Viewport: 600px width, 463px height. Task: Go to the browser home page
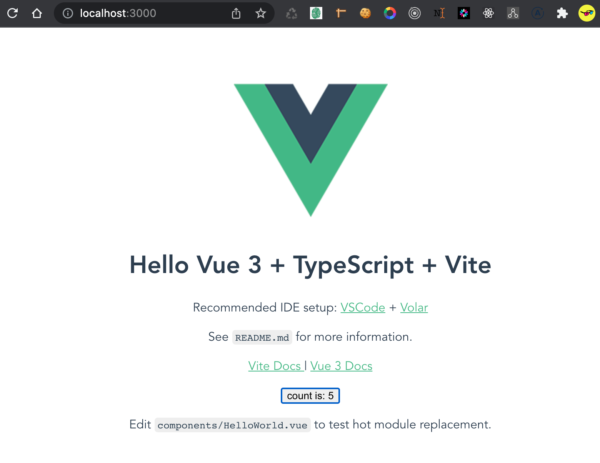point(37,13)
